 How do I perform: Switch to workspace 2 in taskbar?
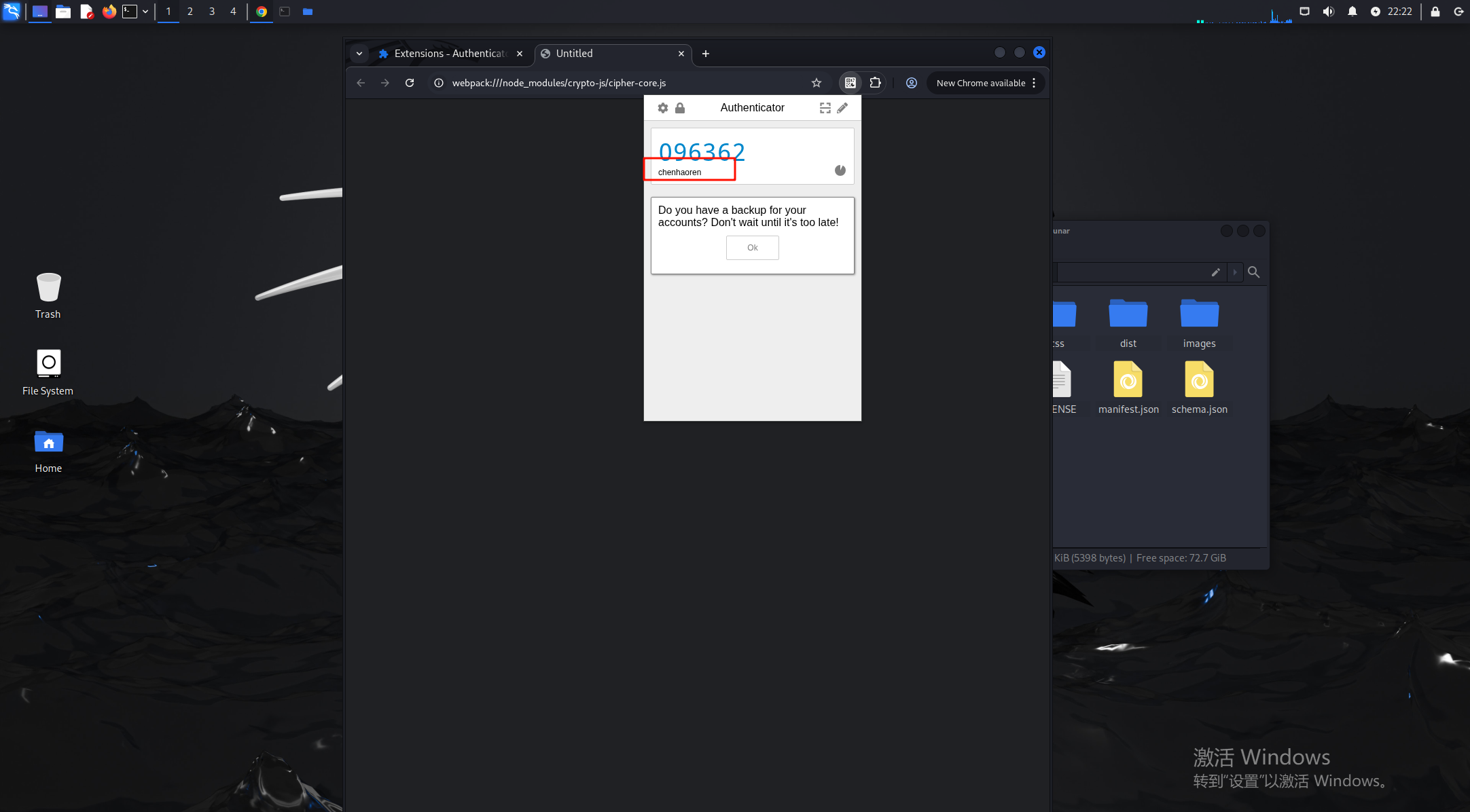190,12
